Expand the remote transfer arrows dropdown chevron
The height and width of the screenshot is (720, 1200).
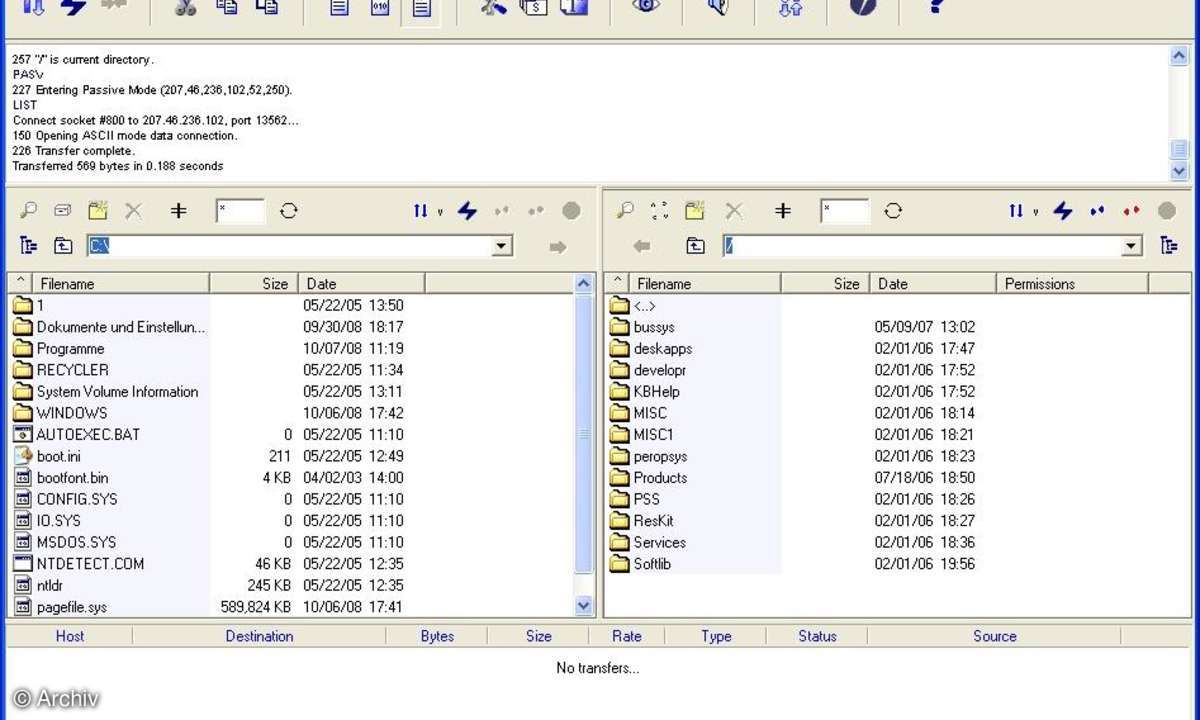coord(1036,212)
